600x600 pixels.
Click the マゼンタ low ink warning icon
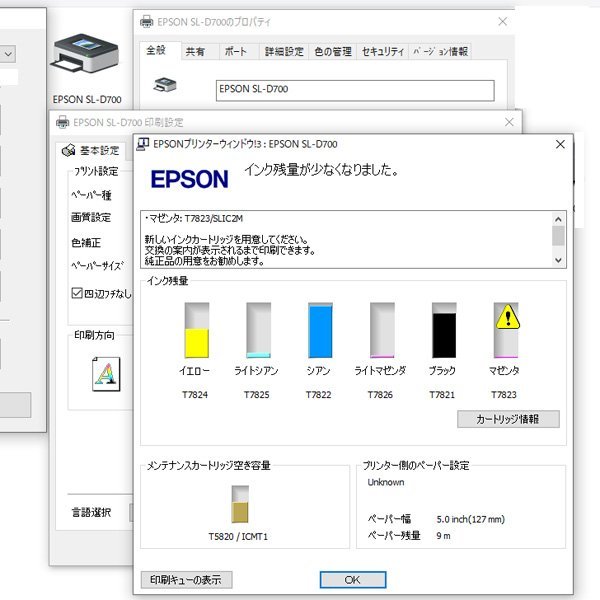pos(507,317)
